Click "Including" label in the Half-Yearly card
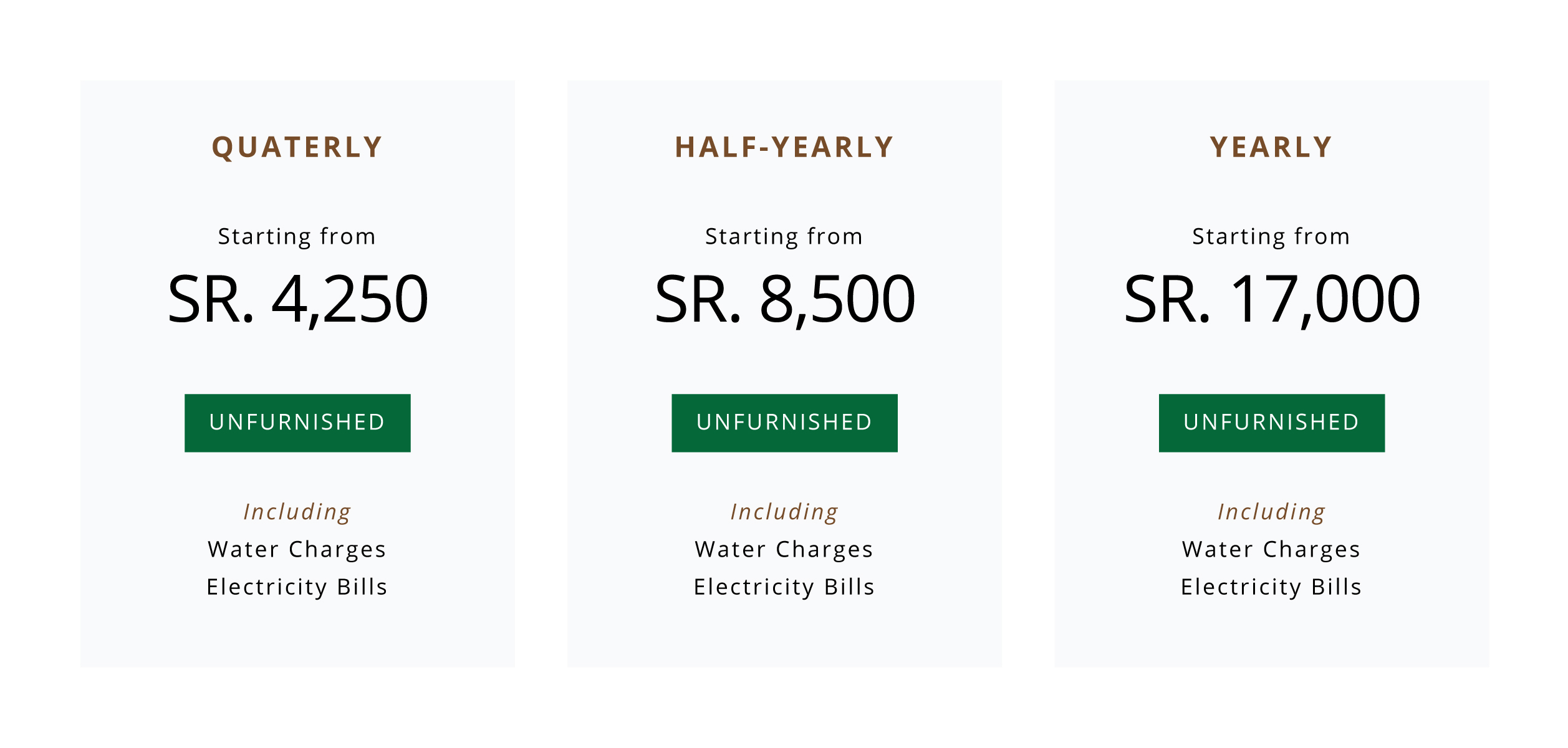 [784, 512]
